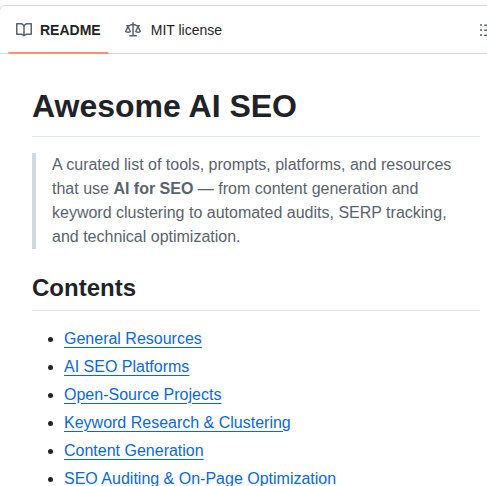Open the outline list icon at right
This screenshot has height=486, width=487.
tap(483, 30)
